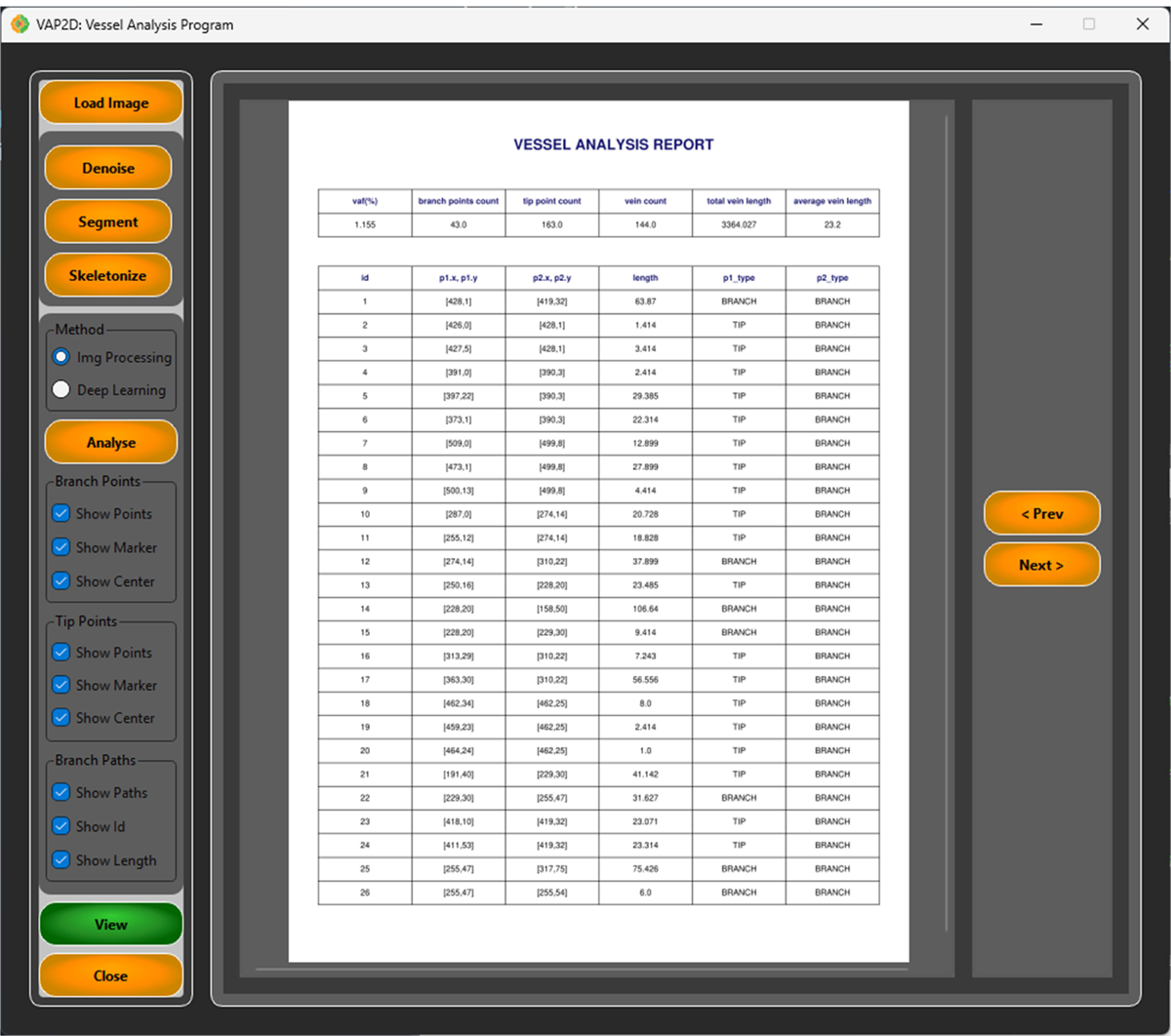Click the p1_type column header

(739, 278)
